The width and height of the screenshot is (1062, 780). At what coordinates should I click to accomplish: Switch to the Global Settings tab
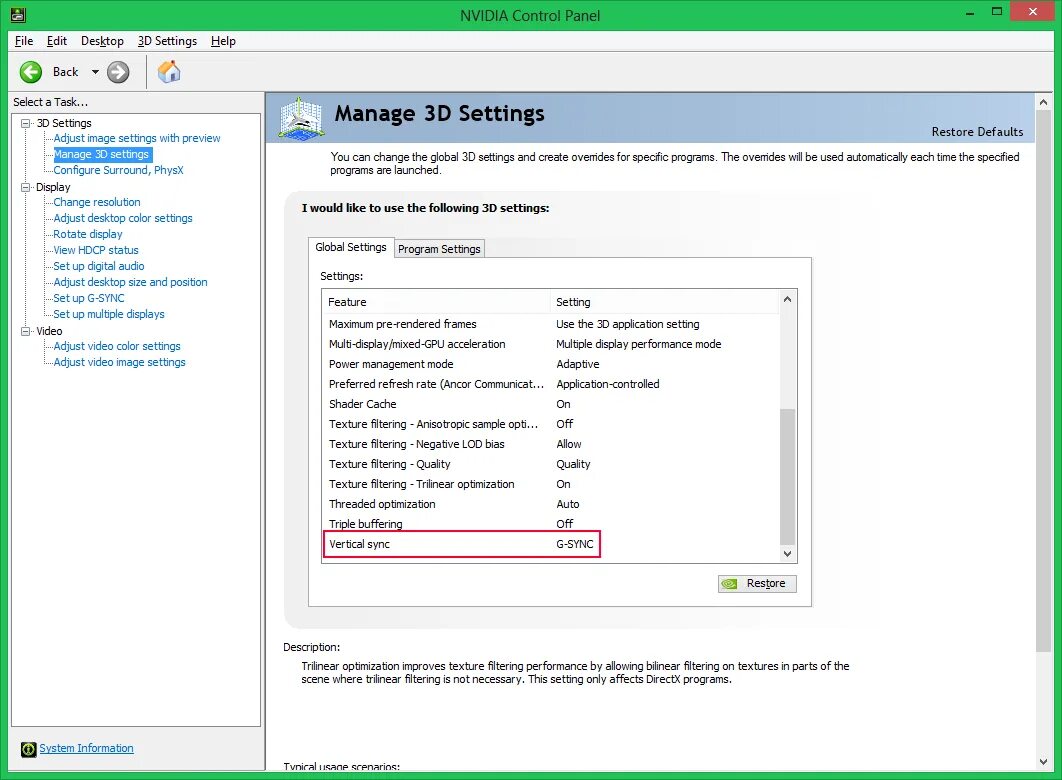(x=351, y=247)
